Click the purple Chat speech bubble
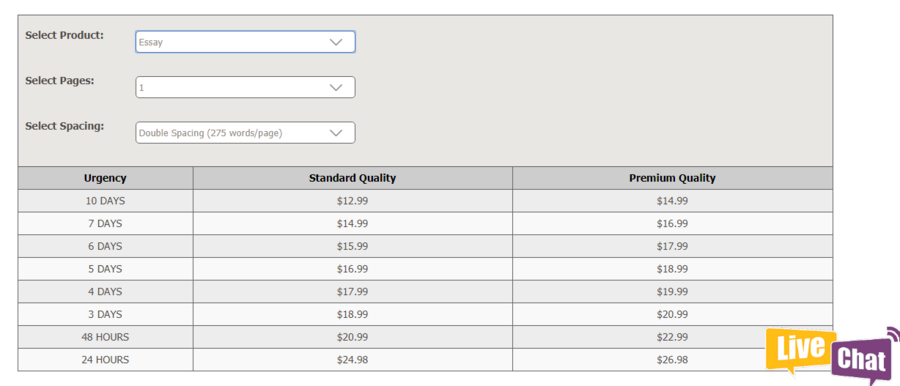 864,358
